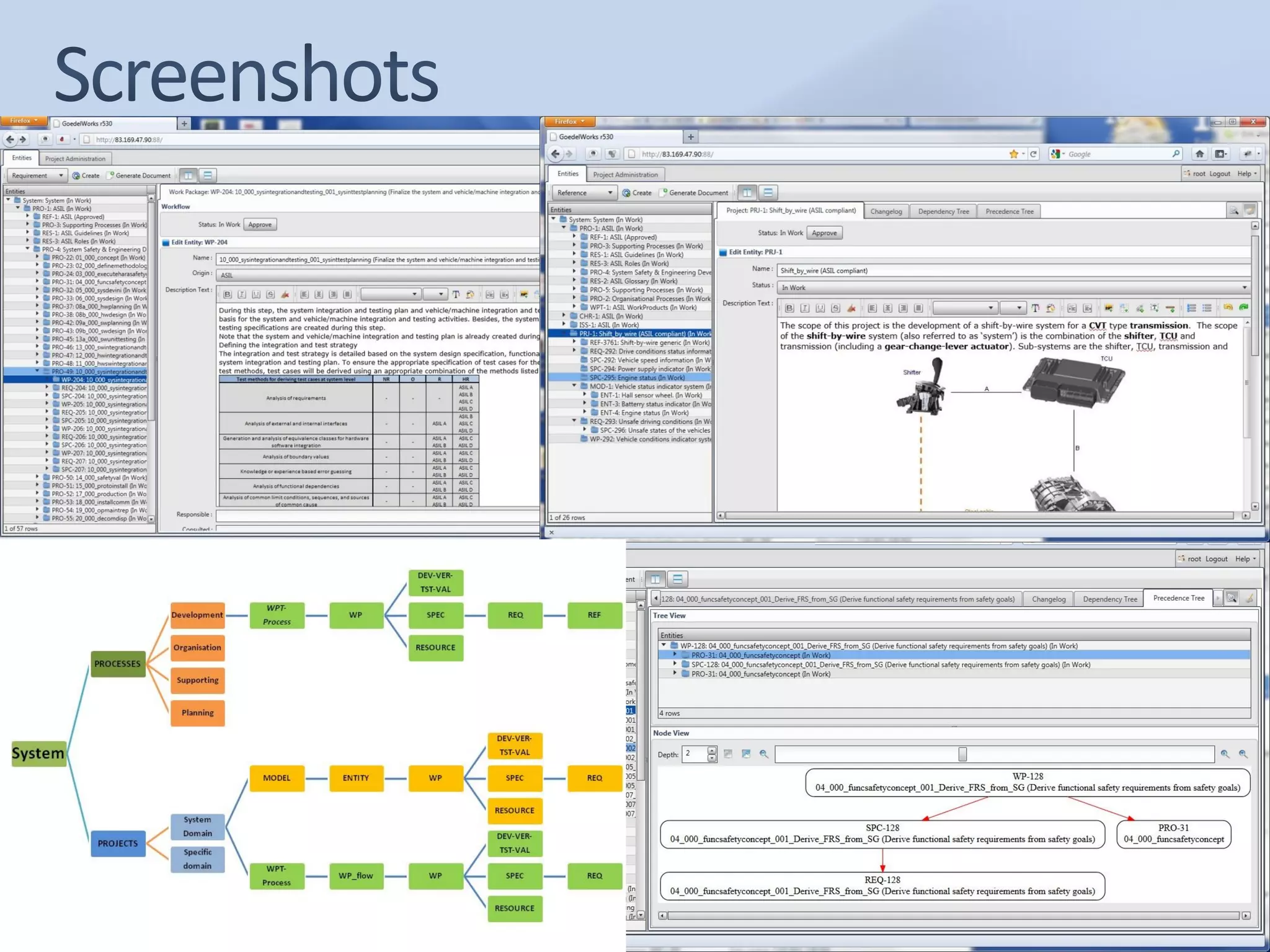Image resolution: width=1270 pixels, height=952 pixels.
Task: Toggle the stacked rows layout view button
Action: coord(768,193)
